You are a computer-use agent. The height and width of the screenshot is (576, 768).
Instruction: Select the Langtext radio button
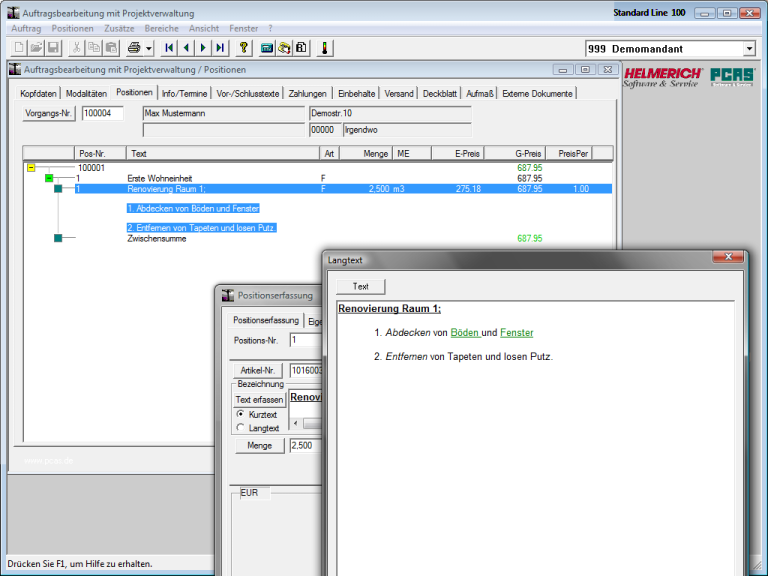point(240,428)
